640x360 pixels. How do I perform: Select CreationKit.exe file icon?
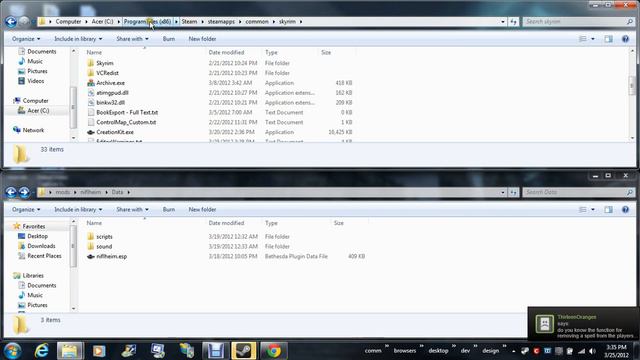(91, 132)
